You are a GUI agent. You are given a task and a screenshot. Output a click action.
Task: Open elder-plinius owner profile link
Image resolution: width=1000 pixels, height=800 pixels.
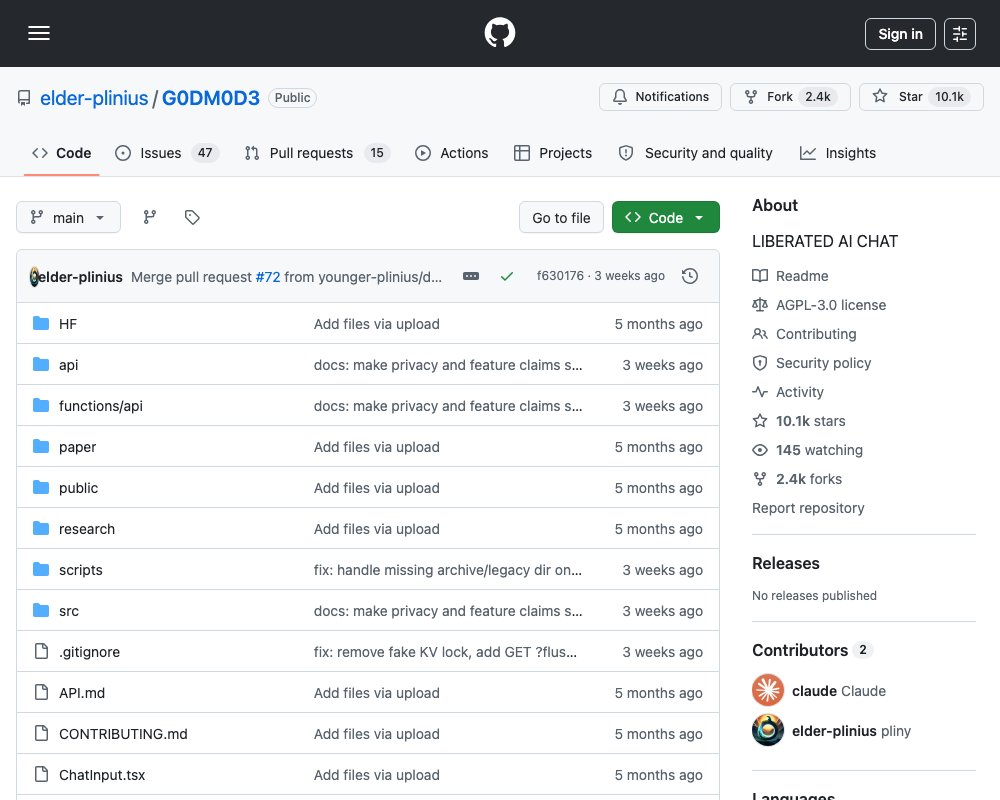click(94, 98)
